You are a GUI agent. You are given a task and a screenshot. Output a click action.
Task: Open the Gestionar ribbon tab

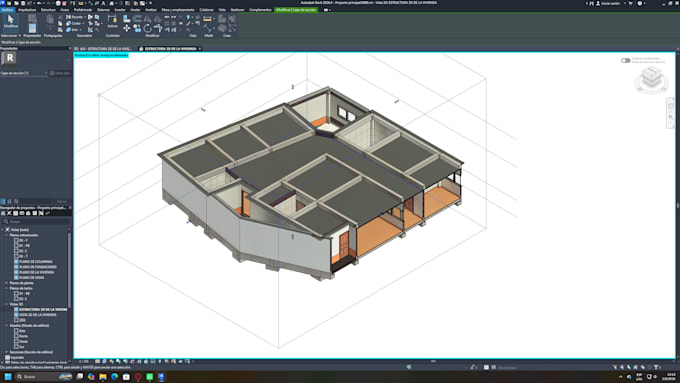tap(237, 10)
